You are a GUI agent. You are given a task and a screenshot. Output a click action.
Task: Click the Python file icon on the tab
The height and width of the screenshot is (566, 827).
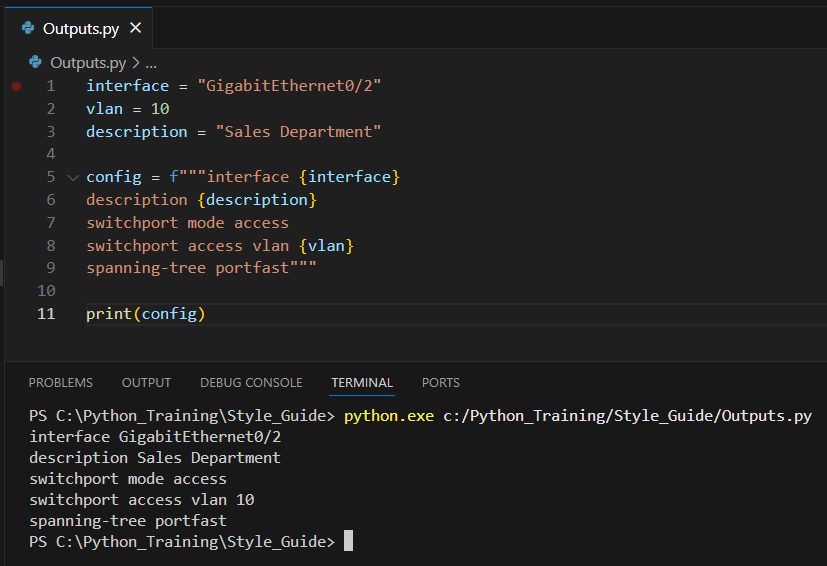click(x=28, y=28)
